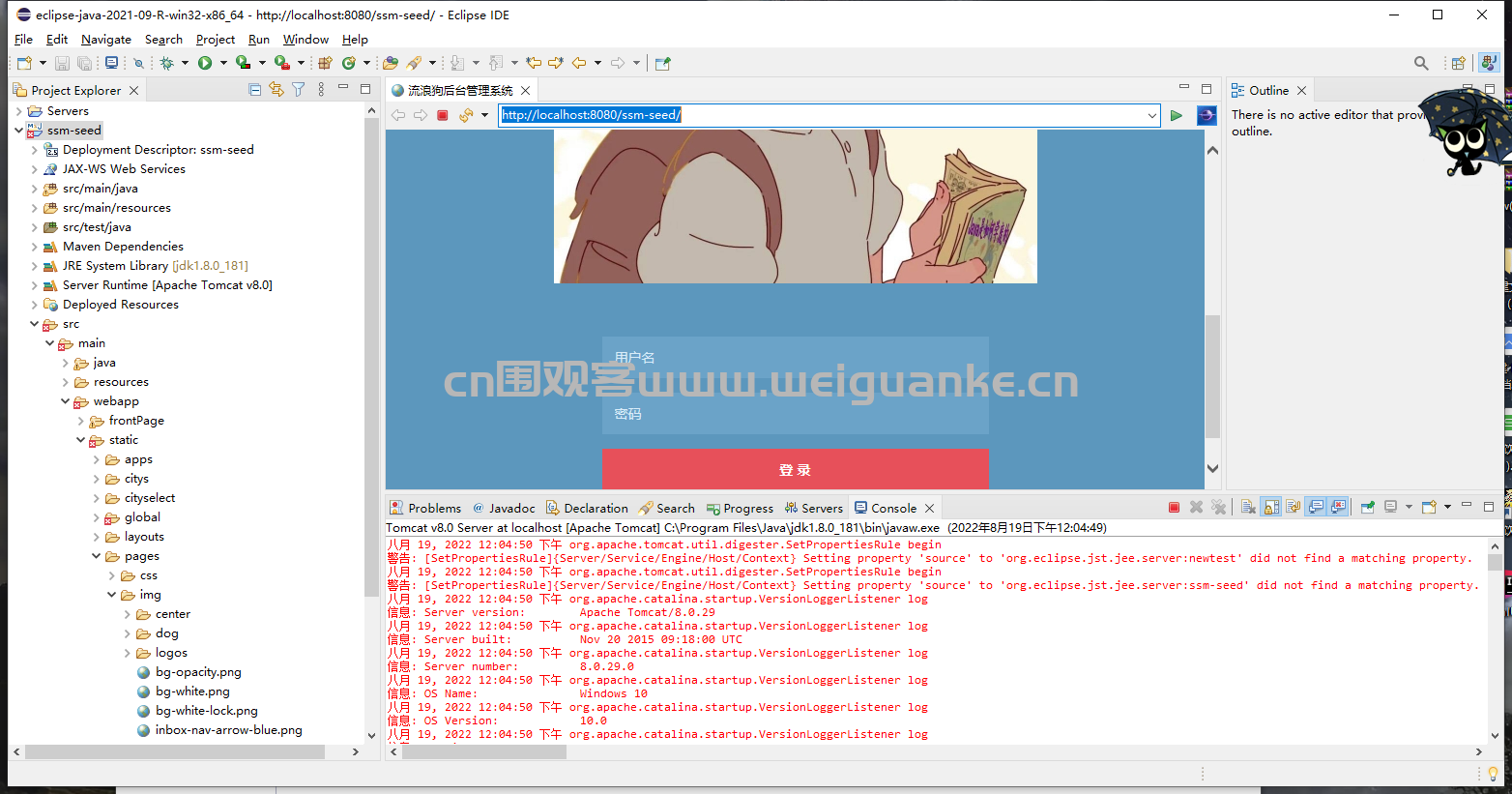Viewport: 1512px width, 794px height.
Task: Click the toolbar Search flashlight icon
Action: (414, 63)
